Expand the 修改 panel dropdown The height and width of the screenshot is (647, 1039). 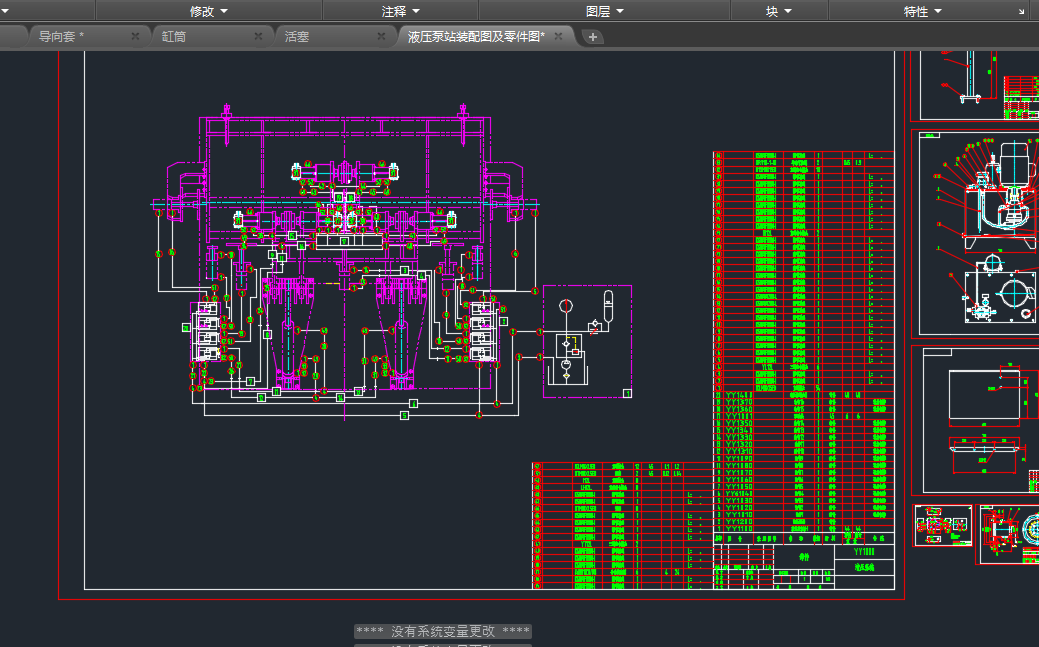tap(209, 11)
